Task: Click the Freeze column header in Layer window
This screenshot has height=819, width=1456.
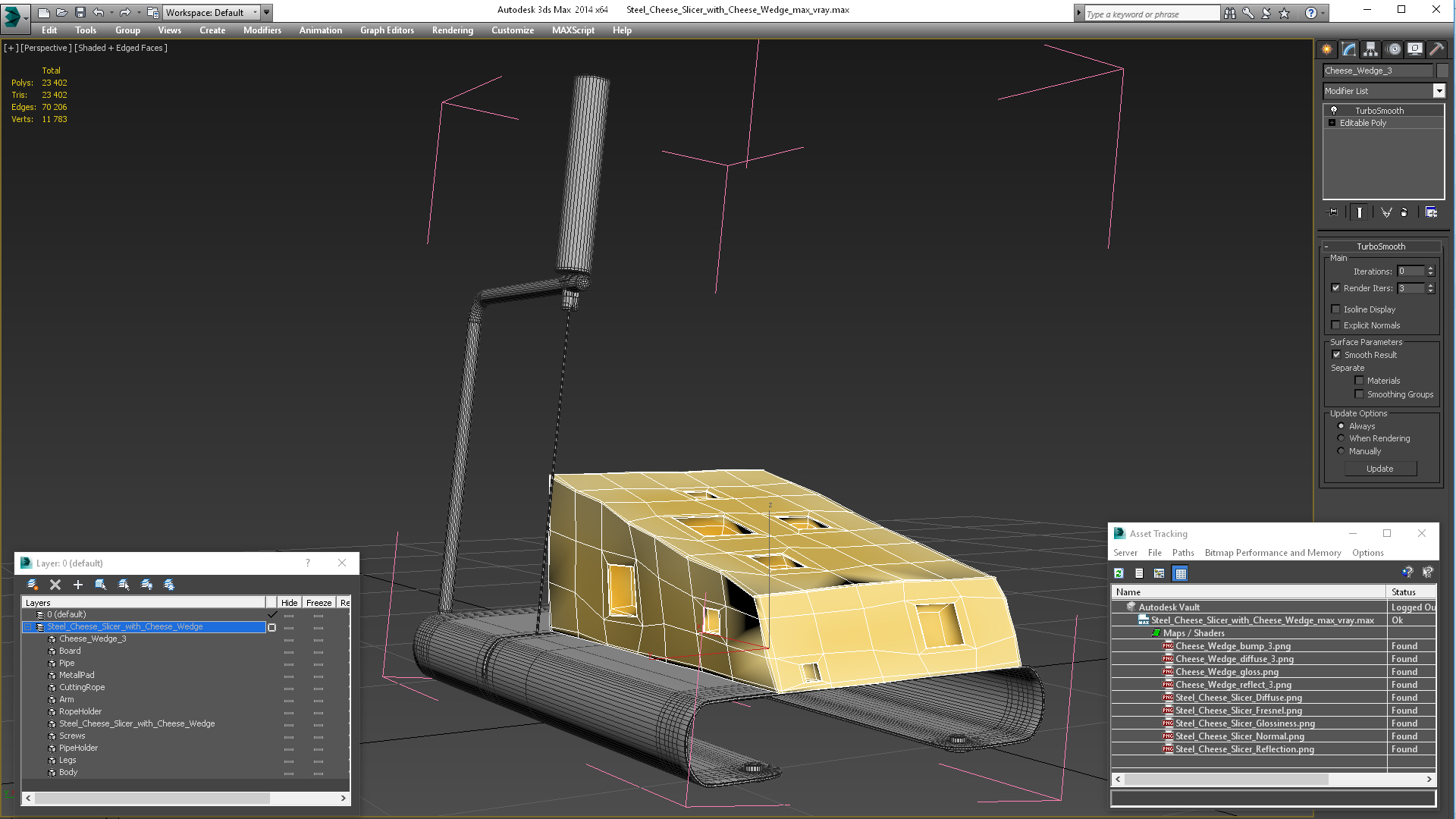Action: pyautogui.click(x=318, y=603)
